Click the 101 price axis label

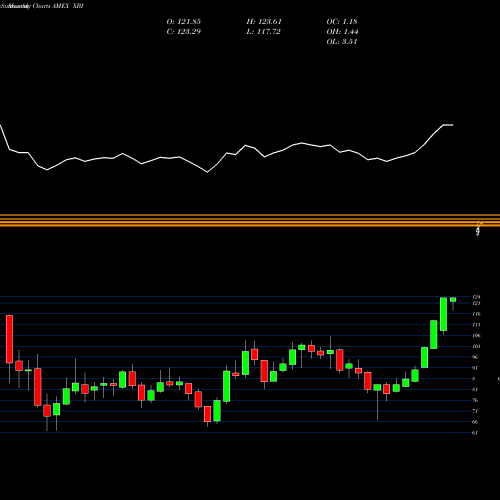coord(476,346)
